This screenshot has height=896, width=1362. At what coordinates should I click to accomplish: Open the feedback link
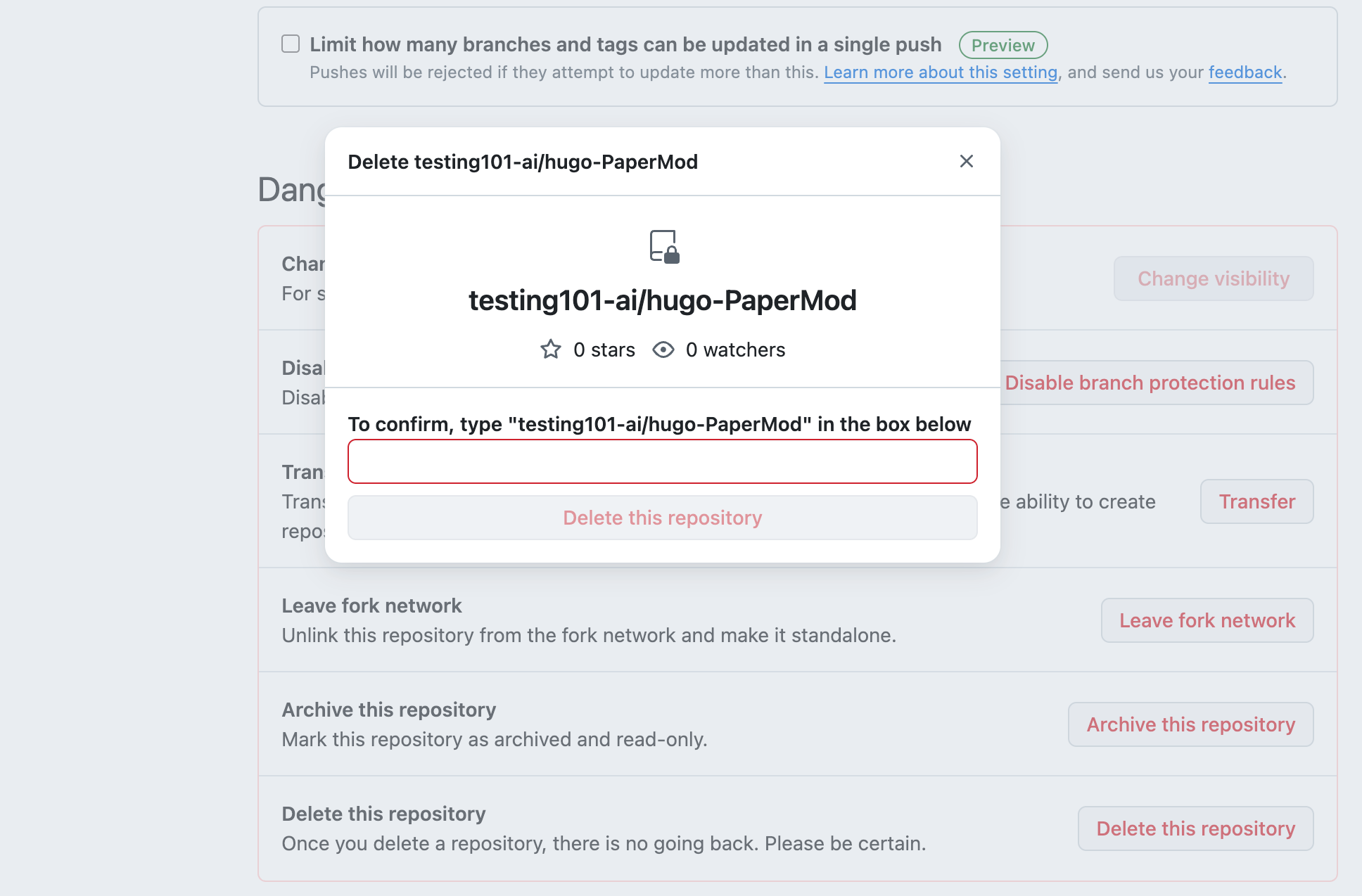coord(1245,72)
